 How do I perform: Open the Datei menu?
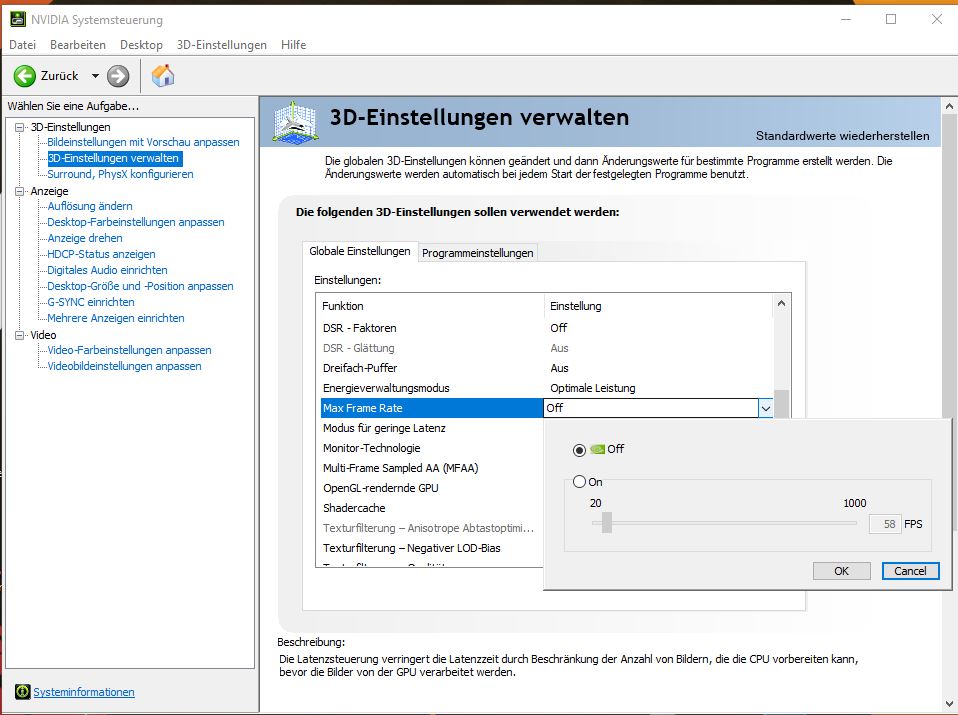(23, 45)
